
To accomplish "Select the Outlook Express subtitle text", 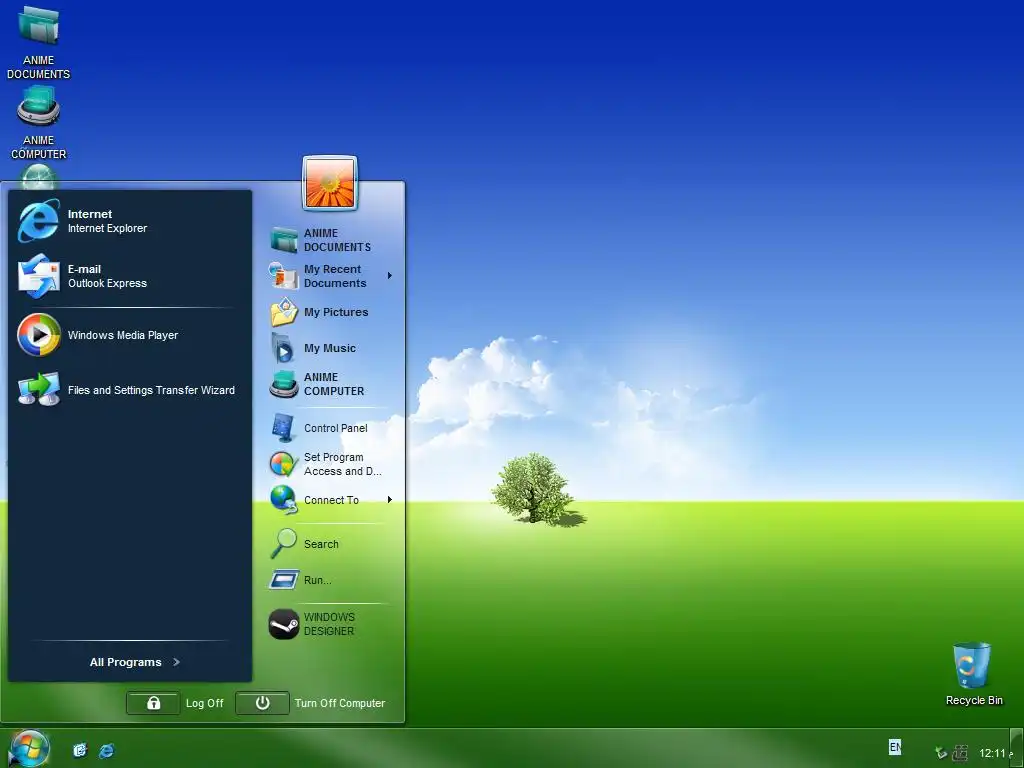I will pos(107,283).
